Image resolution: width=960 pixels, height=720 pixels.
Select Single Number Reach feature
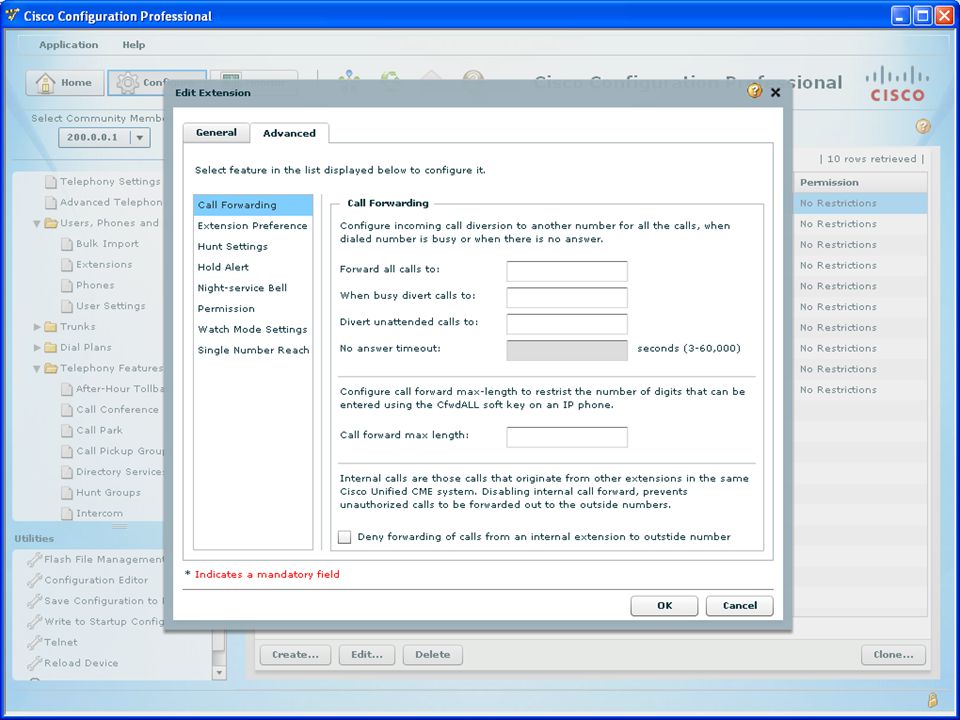[253, 351]
